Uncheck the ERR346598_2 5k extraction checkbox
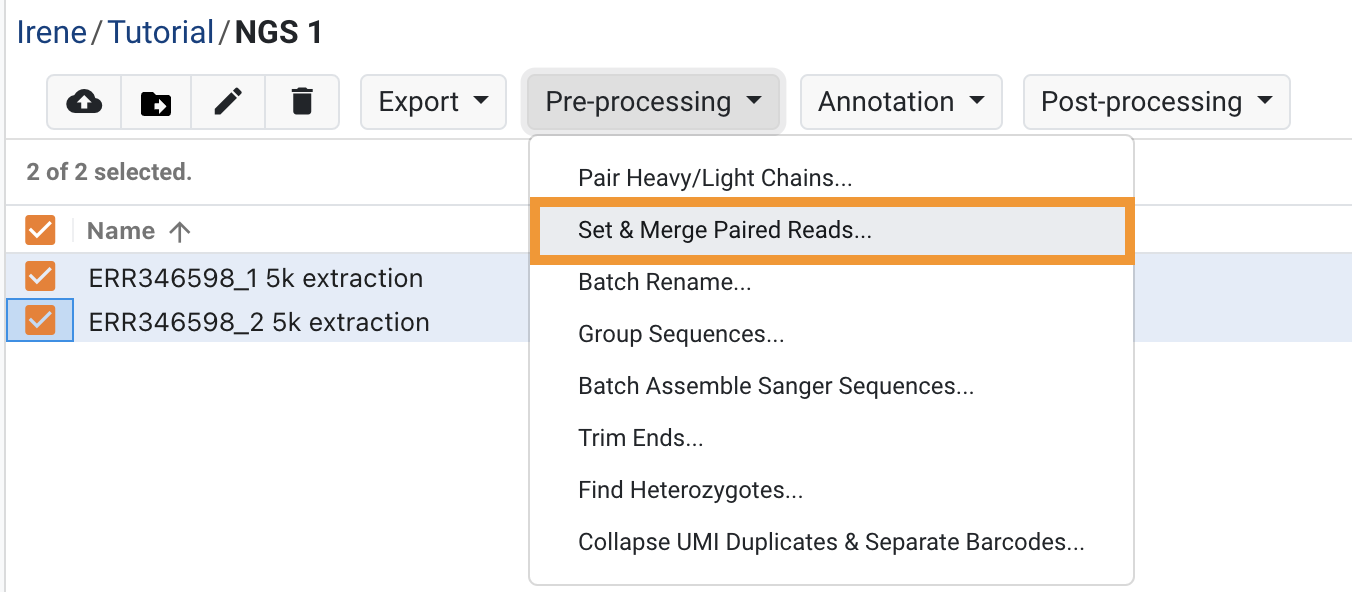 [x=40, y=321]
